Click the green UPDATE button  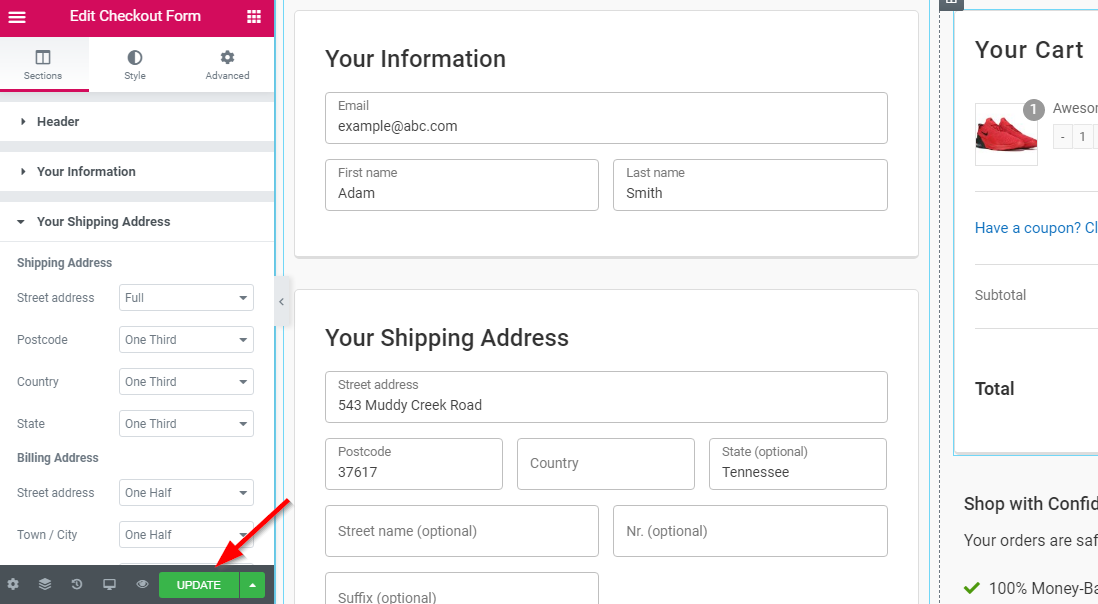click(x=199, y=585)
